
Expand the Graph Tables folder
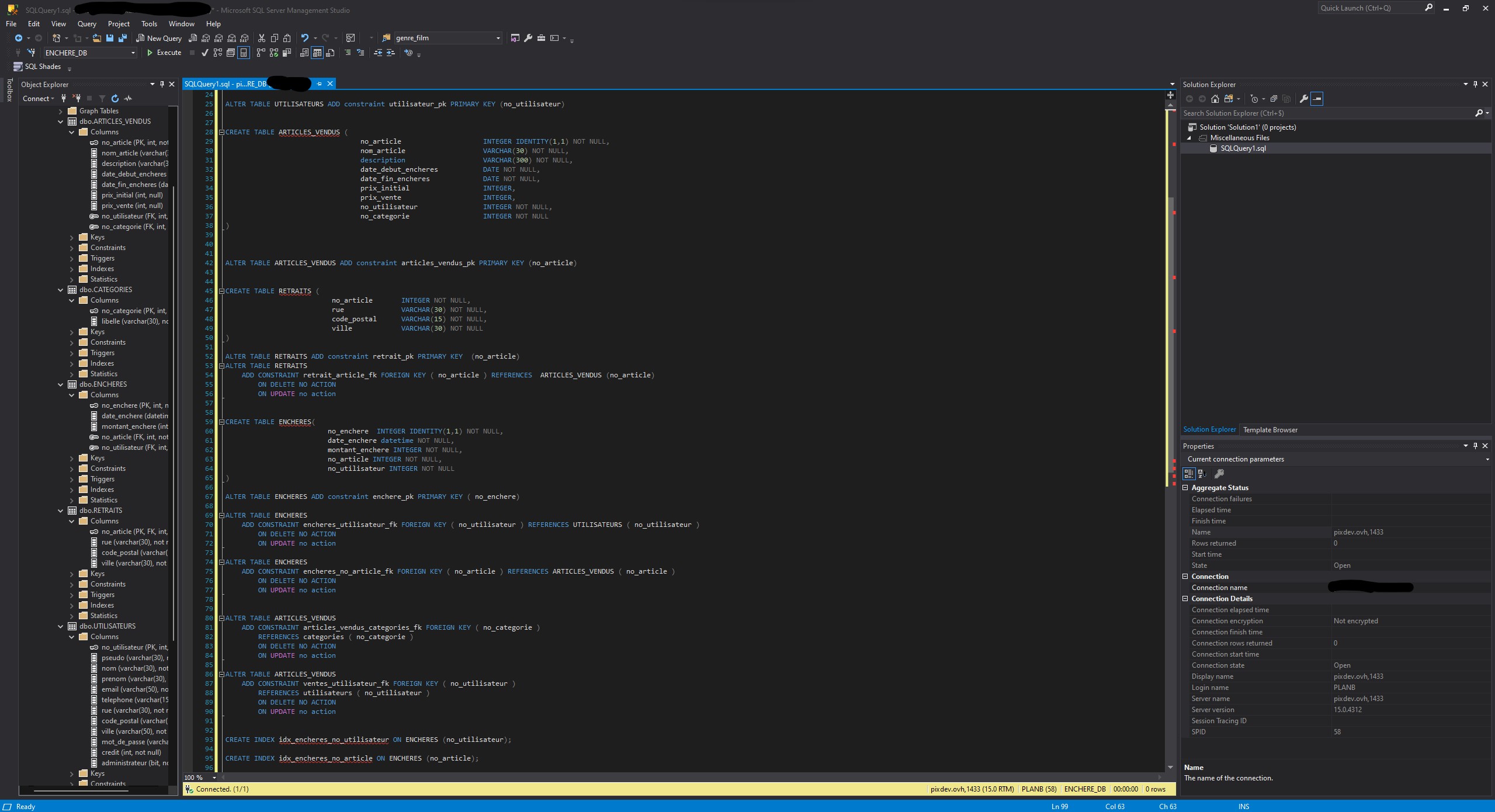pos(60,111)
